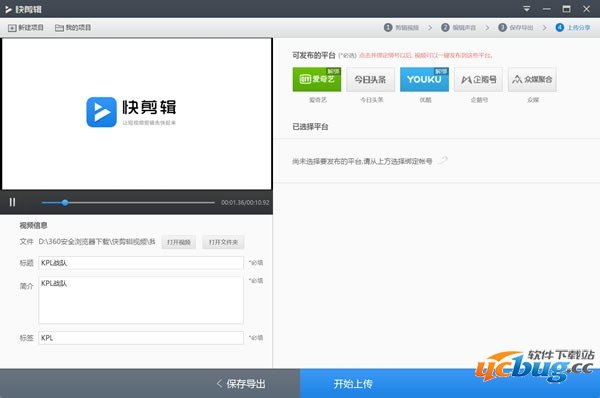600x398 pixels.
Task: Select the 爱奇艺 platform tile
Action: (317, 80)
